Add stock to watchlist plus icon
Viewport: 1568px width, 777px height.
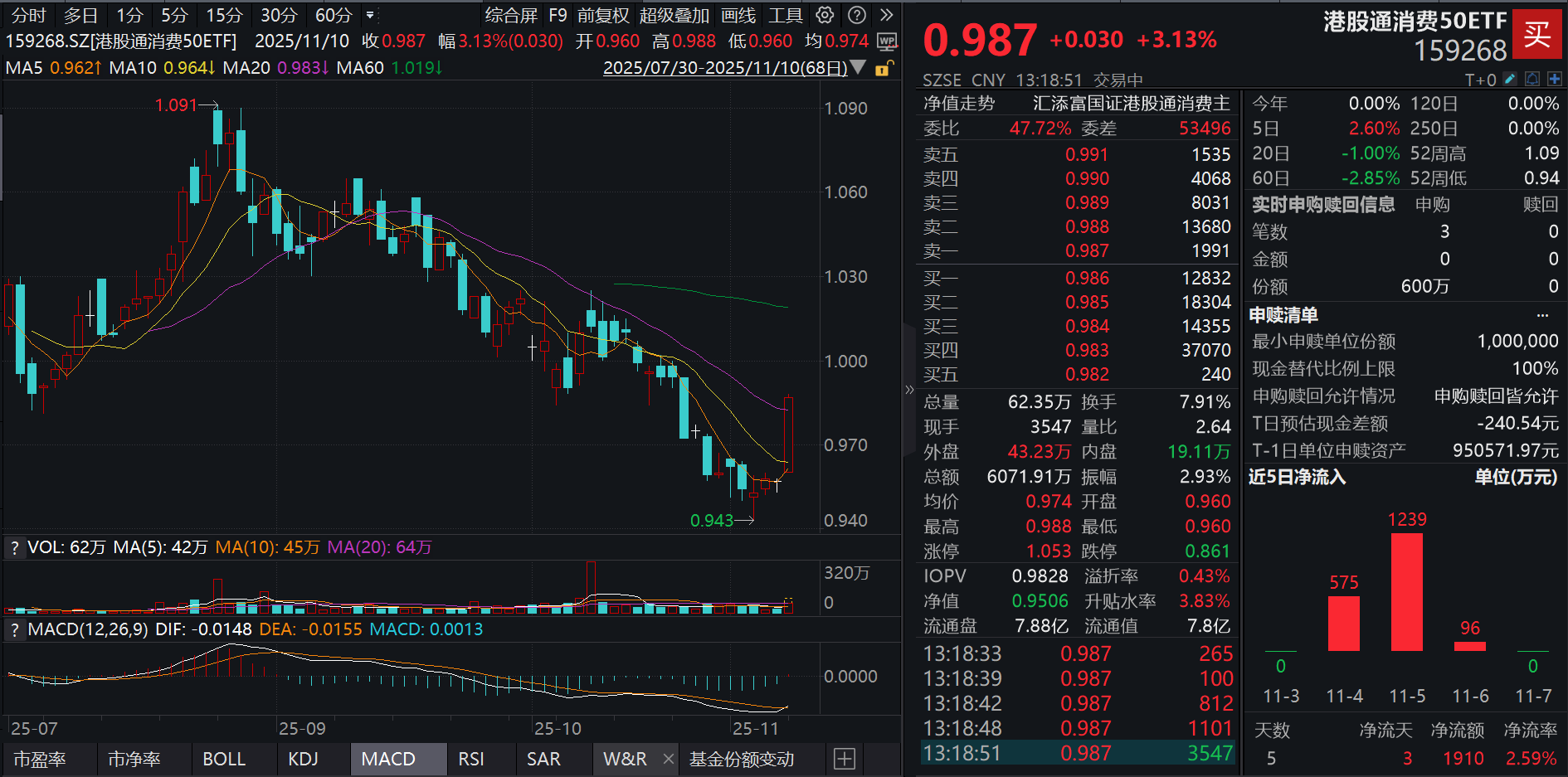1554,80
